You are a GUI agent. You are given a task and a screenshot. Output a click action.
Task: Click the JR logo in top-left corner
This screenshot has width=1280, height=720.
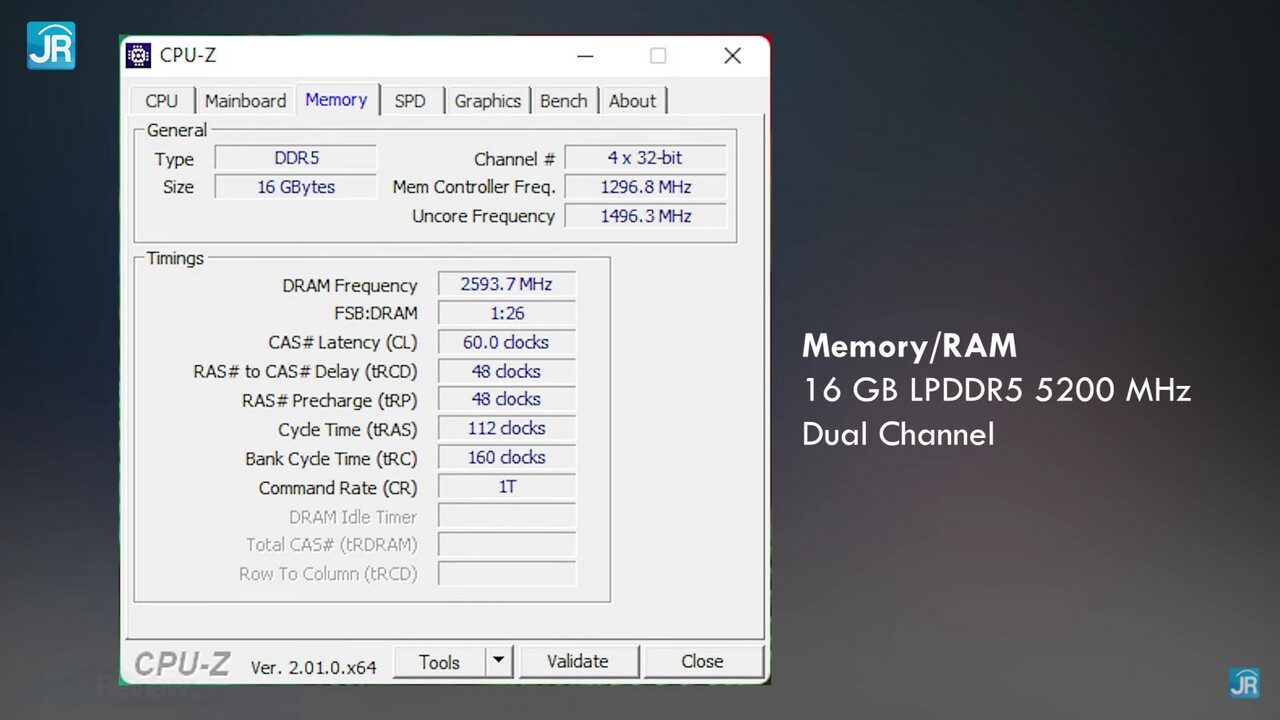pyautogui.click(x=51, y=45)
